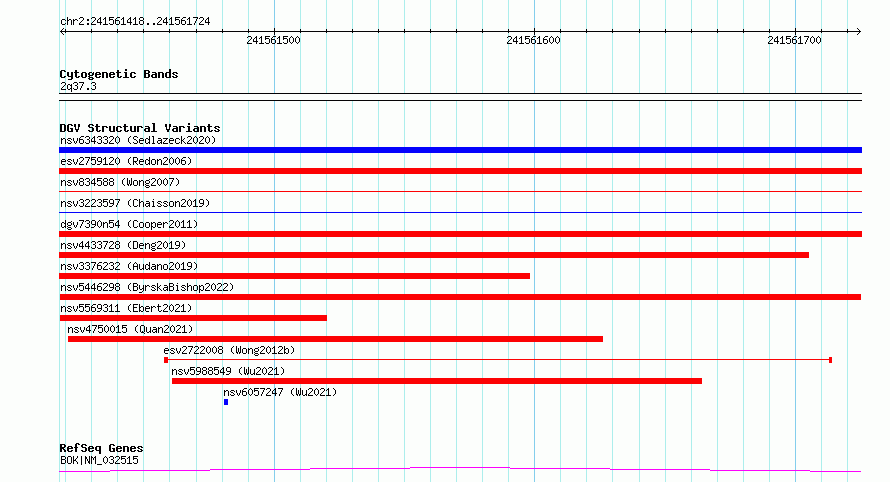Click ruler position 241561500
Image resolution: width=890 pixels, height=482 pixels.
[274, 40]
